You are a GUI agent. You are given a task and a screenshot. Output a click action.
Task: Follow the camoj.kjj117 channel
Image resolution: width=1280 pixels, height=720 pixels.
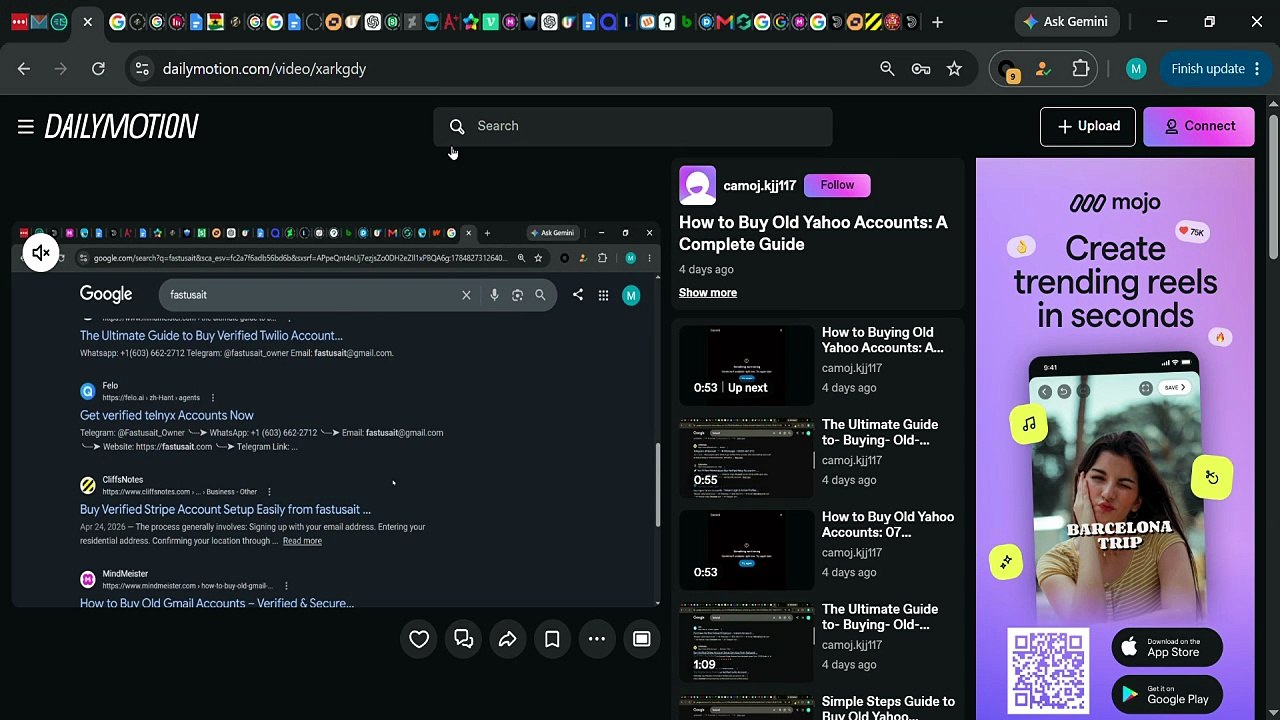pos(837,185)
